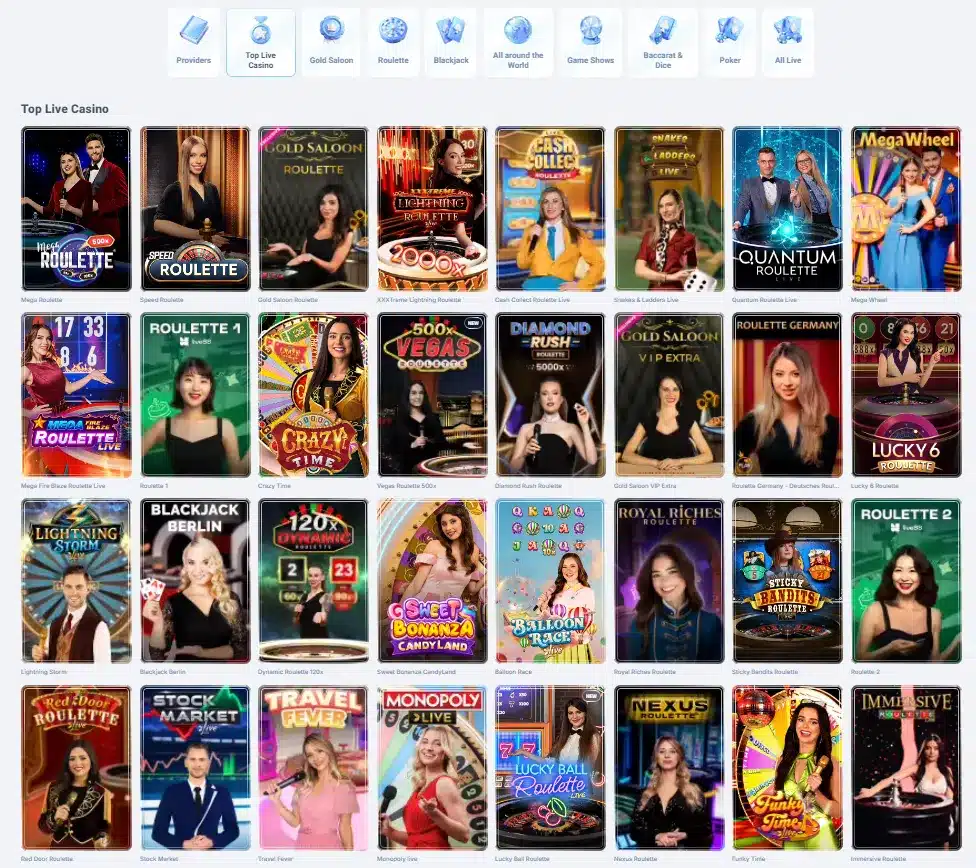Viewport: 976px width, 868px height.
Task: Click the 'Funky Time' caption text
Action: pyautogui.click(x=749, y=859)
